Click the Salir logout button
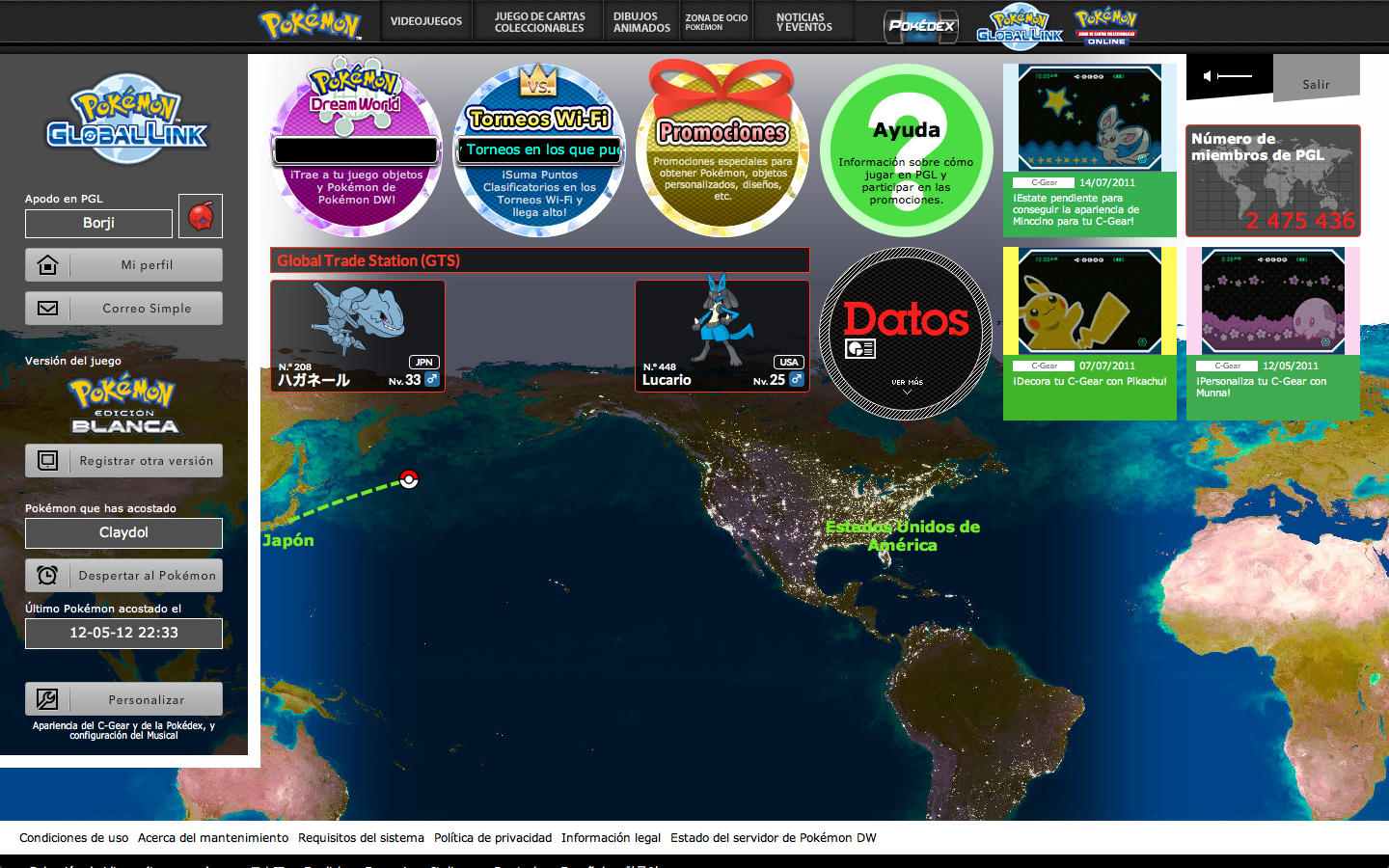 pyautogui.click(x=1316, y=84)
